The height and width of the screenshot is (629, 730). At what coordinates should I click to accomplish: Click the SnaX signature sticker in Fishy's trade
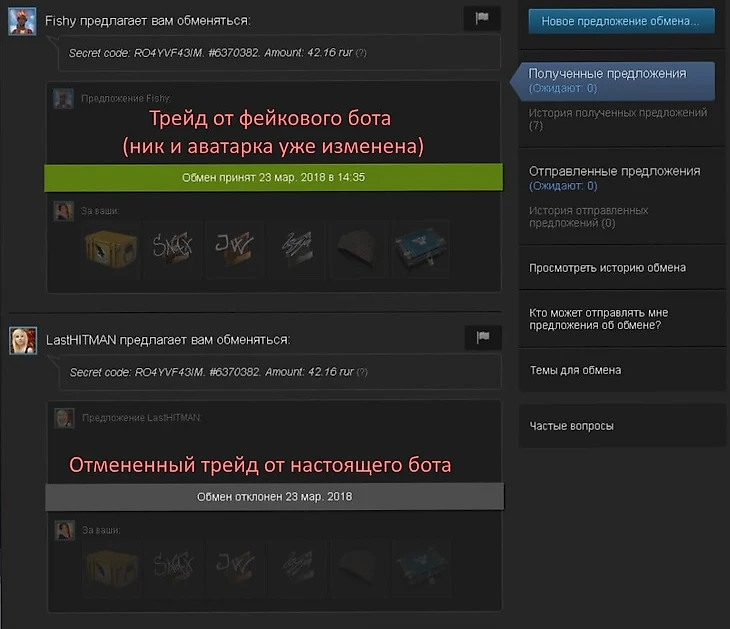(173, 249)
